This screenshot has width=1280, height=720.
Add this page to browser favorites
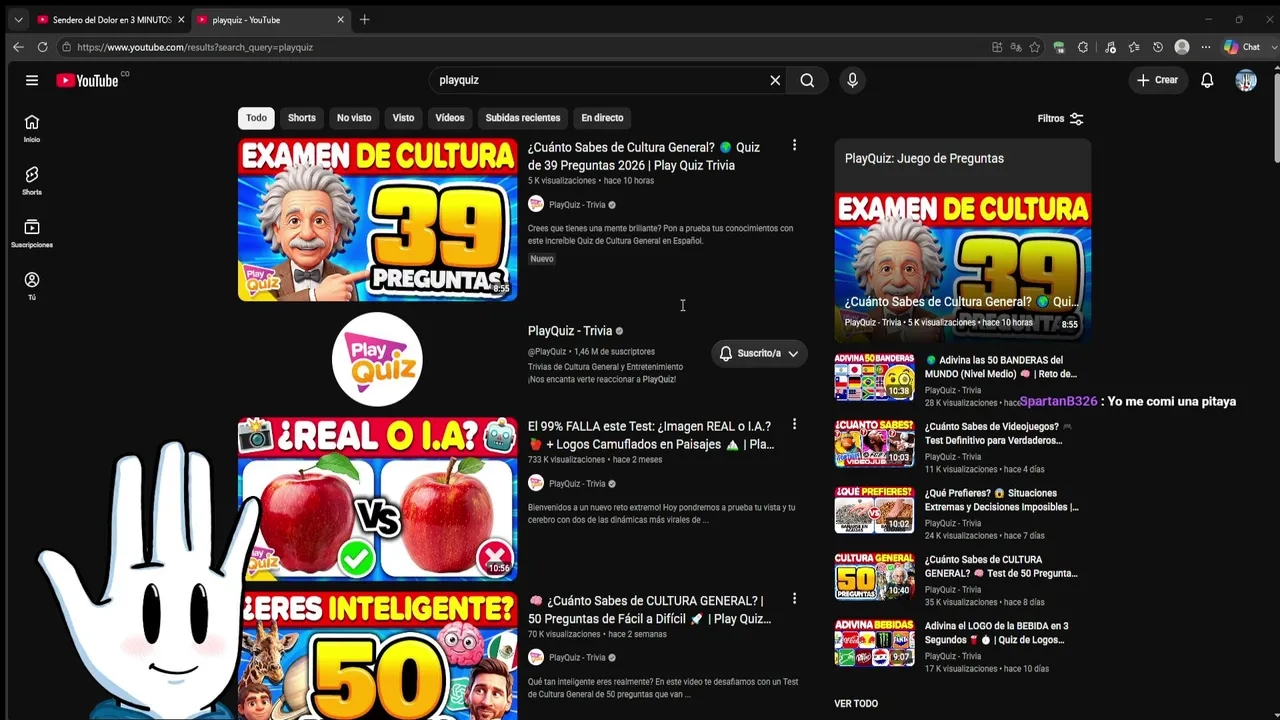[x=1035, y=47]
